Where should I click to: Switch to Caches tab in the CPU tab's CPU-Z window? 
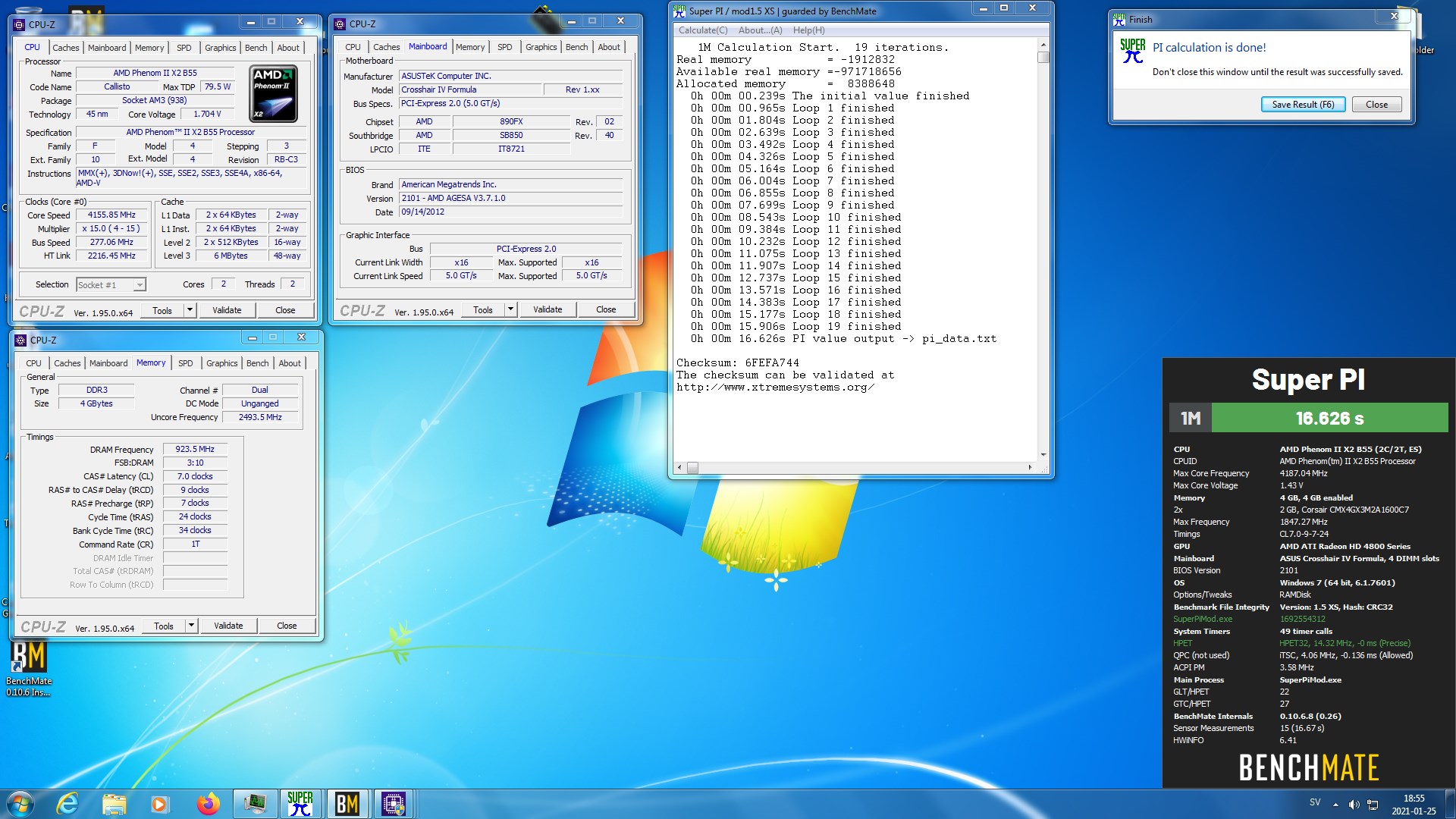pyautogui.click(x=65, y=47)
